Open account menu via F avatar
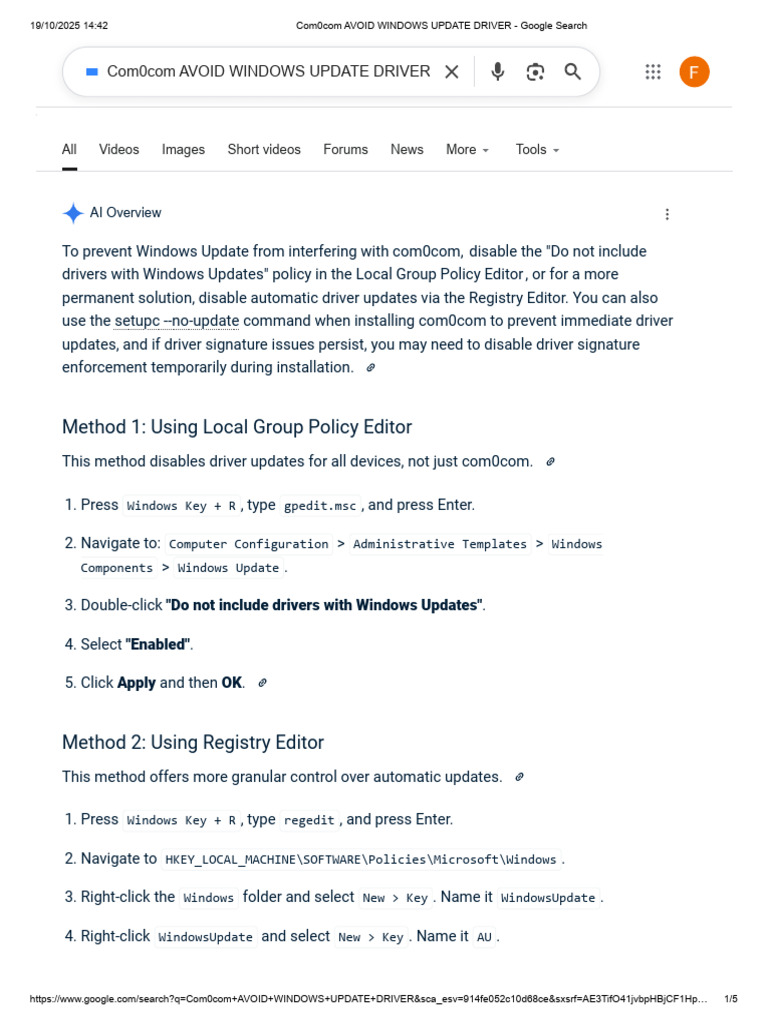768x1024 pixels. point(694,72)
